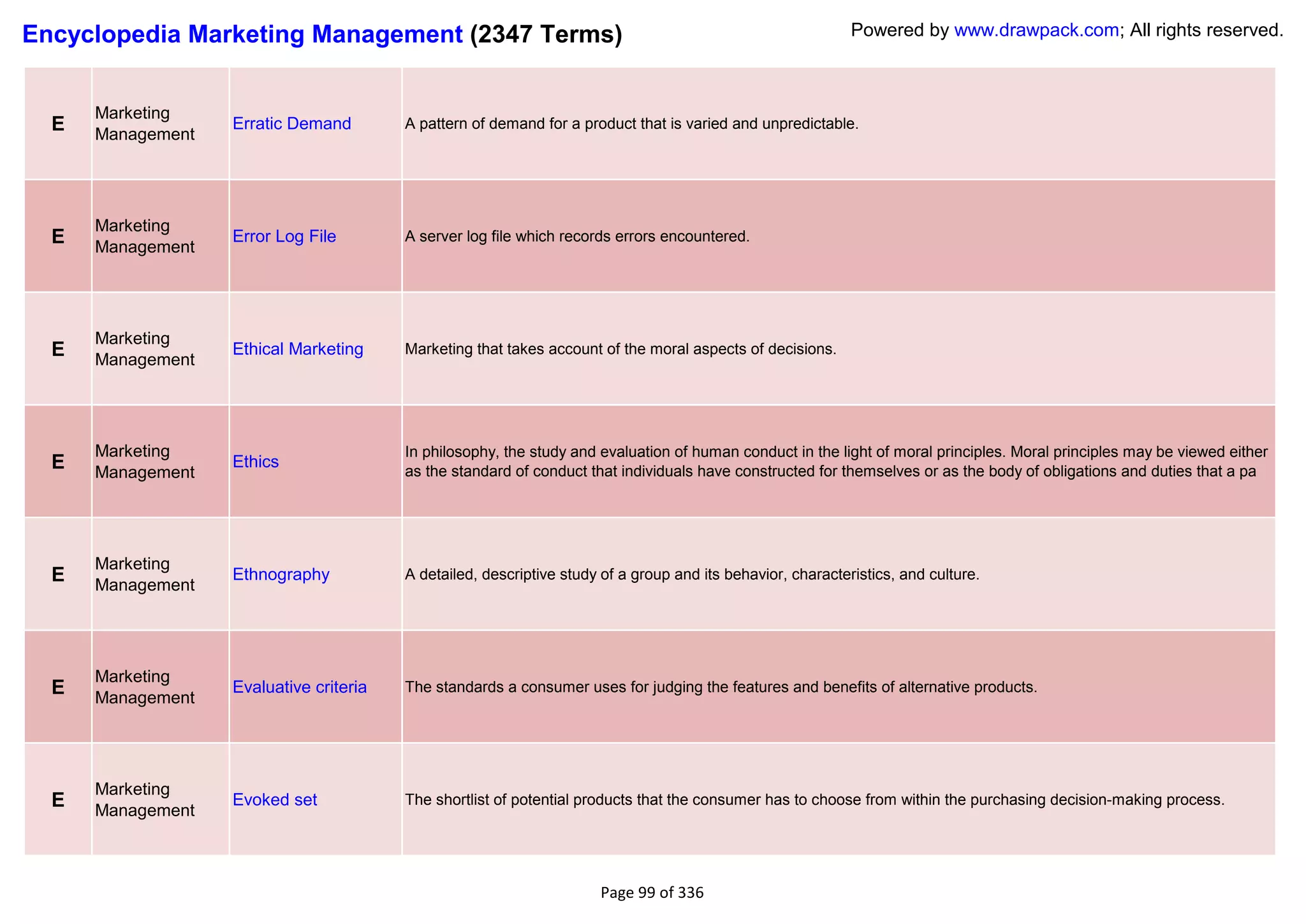Click the letter E in Ethical Marketing row
This screenshot has height=924, width=1306.
tap(58, 349)
